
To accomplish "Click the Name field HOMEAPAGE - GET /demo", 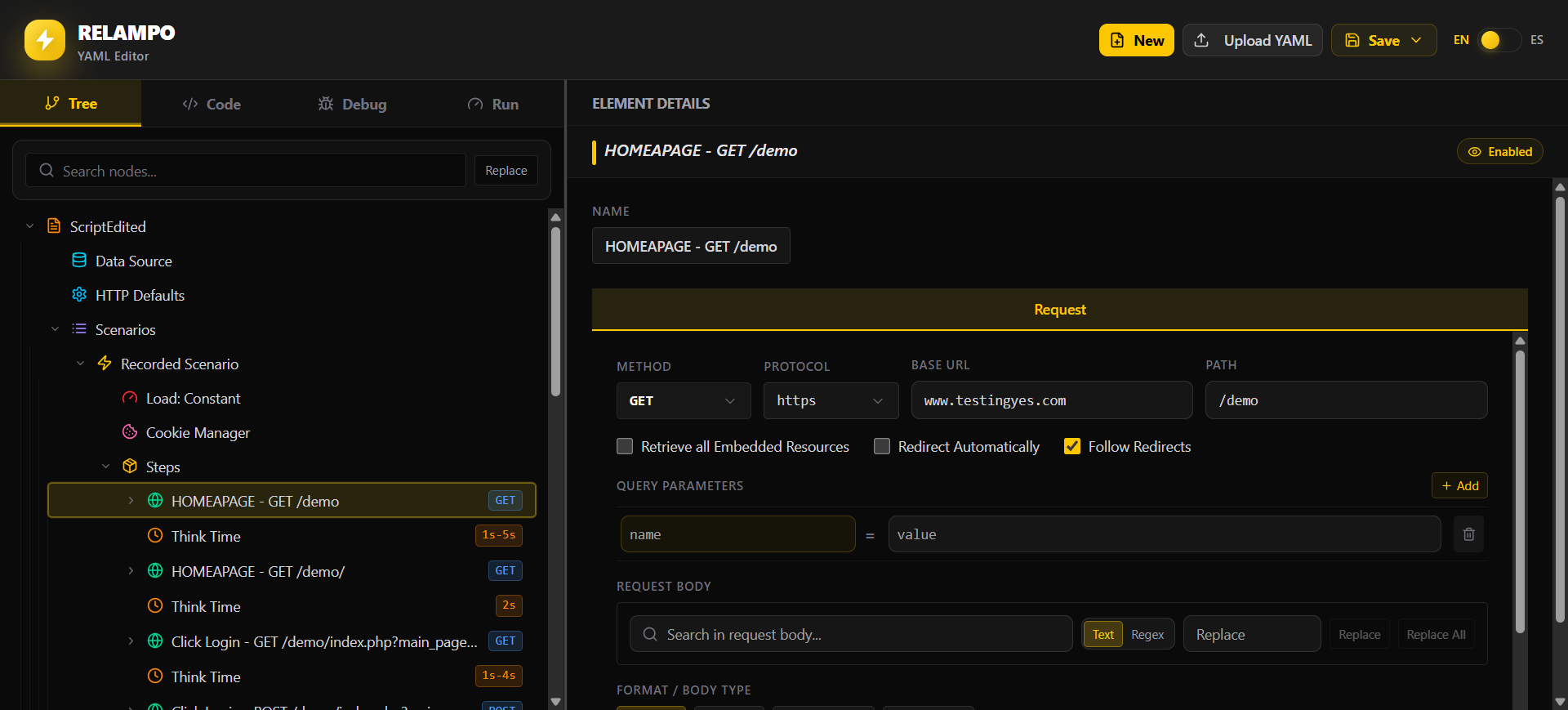I will 691,246.
